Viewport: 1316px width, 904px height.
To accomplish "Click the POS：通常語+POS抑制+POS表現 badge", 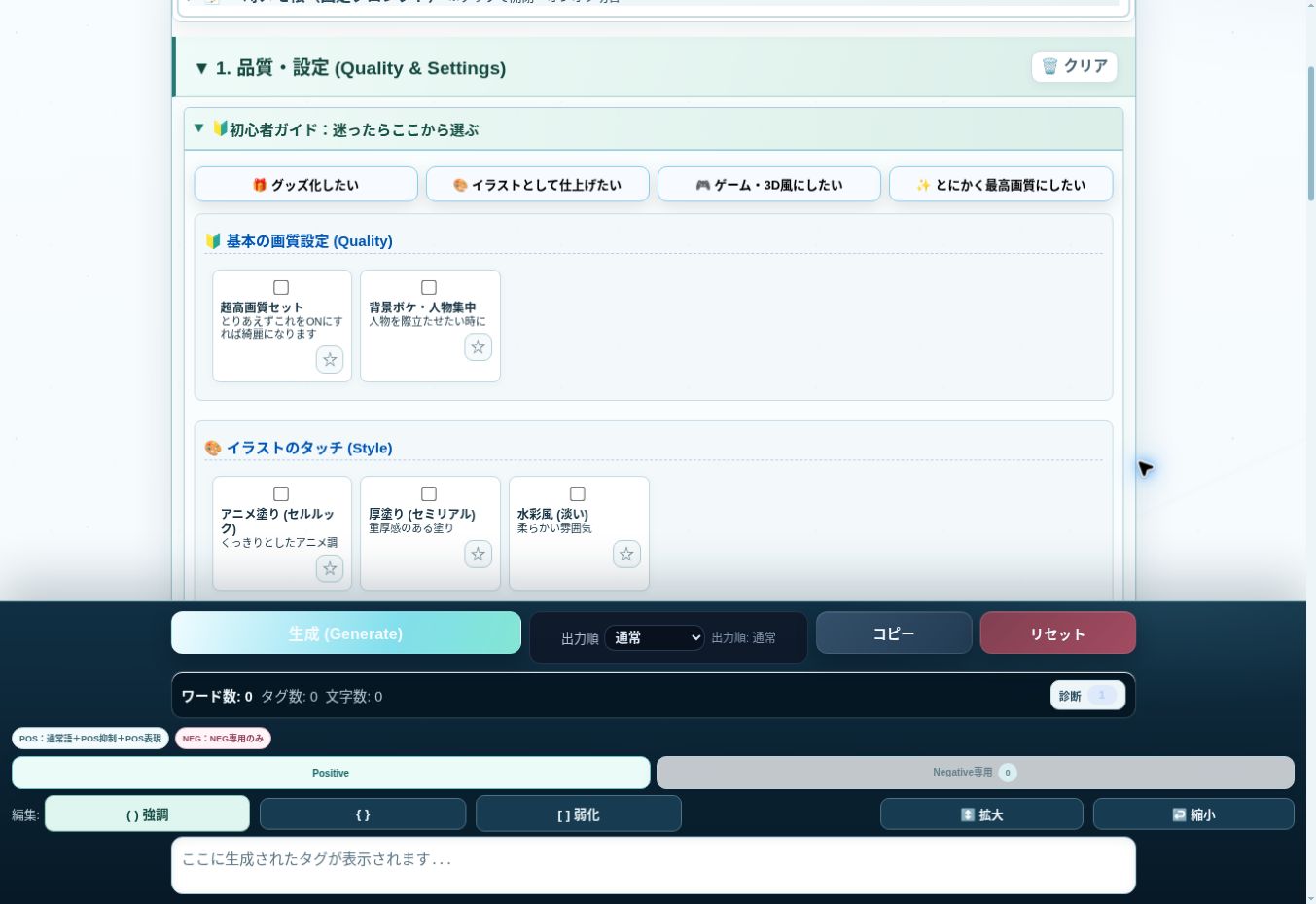I will (x=90, y=739).
